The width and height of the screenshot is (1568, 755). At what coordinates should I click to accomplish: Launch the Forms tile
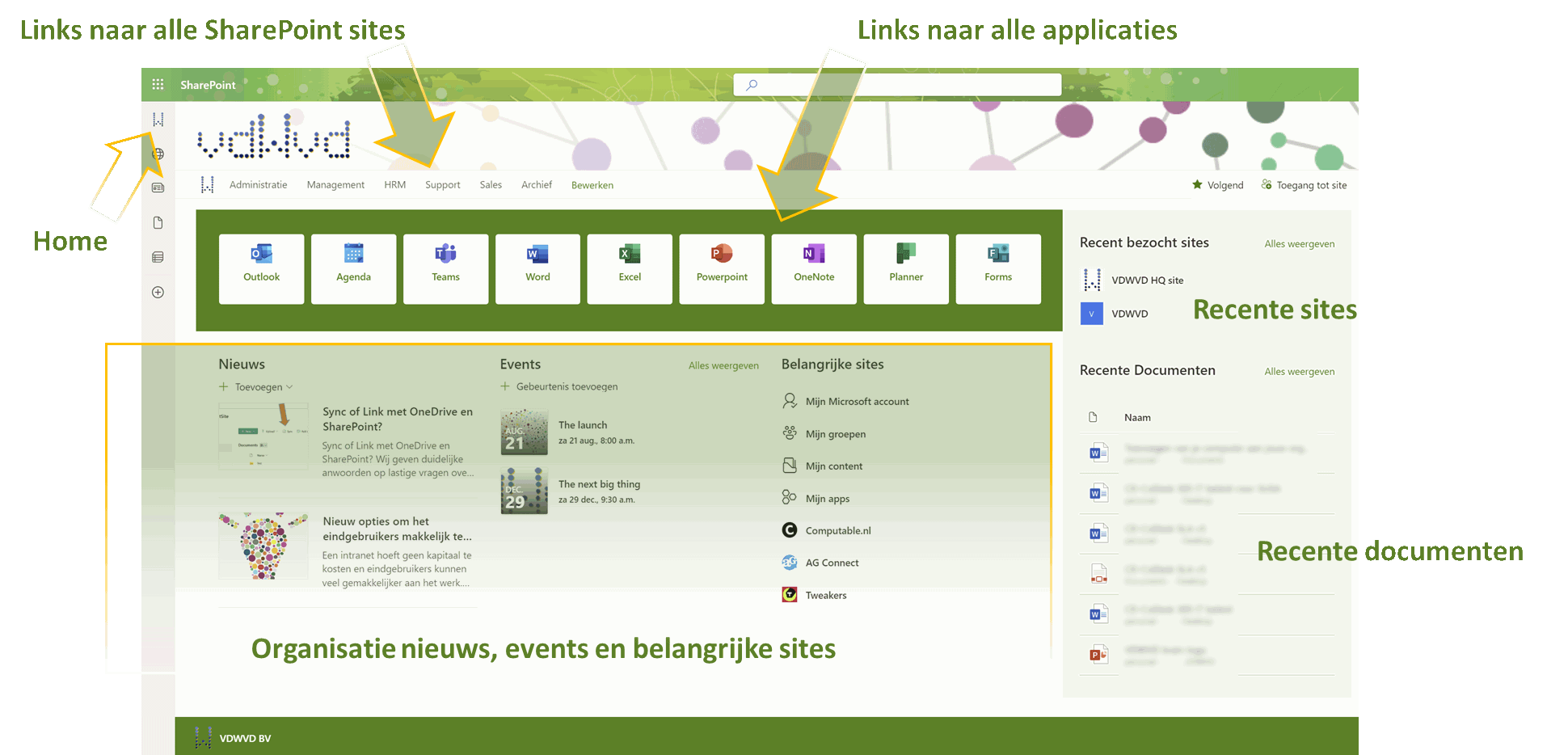(x=999, y=269)
